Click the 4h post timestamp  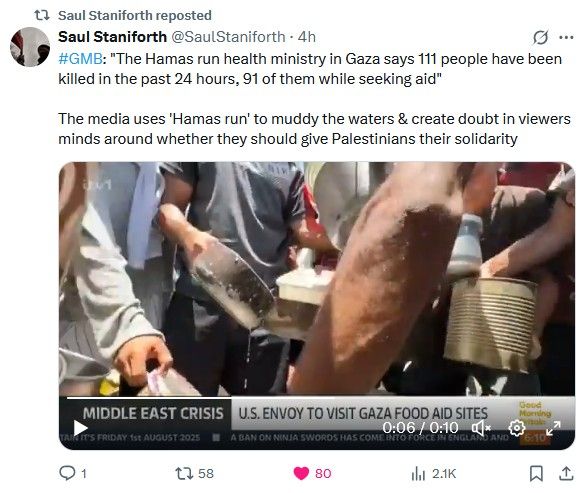coord(307,37)
